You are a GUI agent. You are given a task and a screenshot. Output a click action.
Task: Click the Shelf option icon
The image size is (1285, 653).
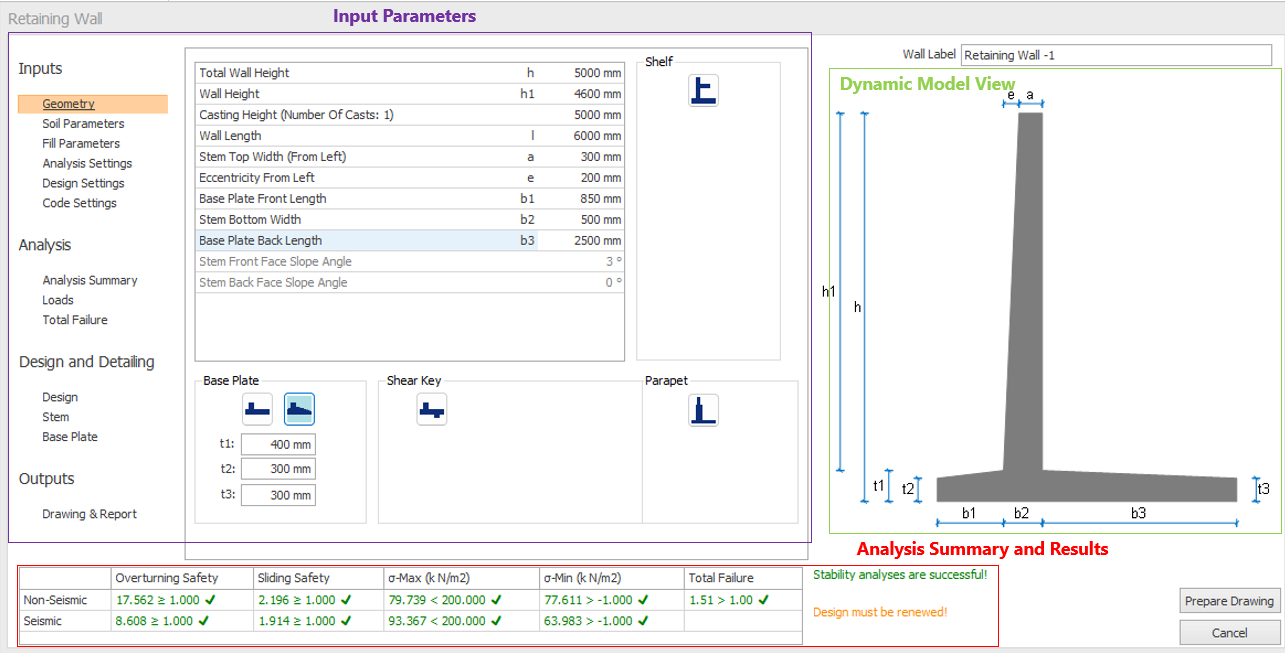click(703, 91)
